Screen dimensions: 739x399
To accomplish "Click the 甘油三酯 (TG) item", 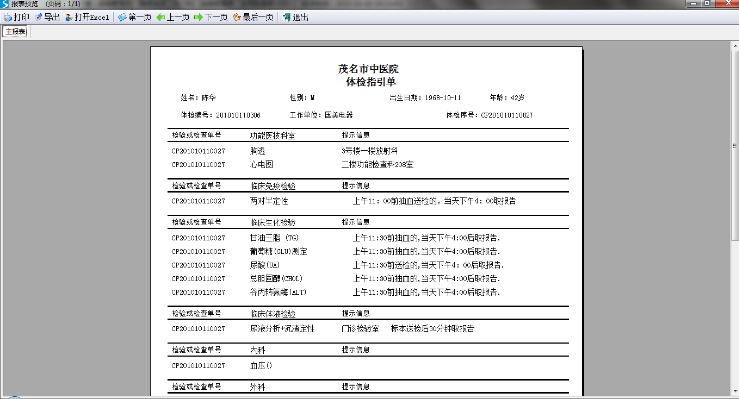I will click(x=274, y=238).
